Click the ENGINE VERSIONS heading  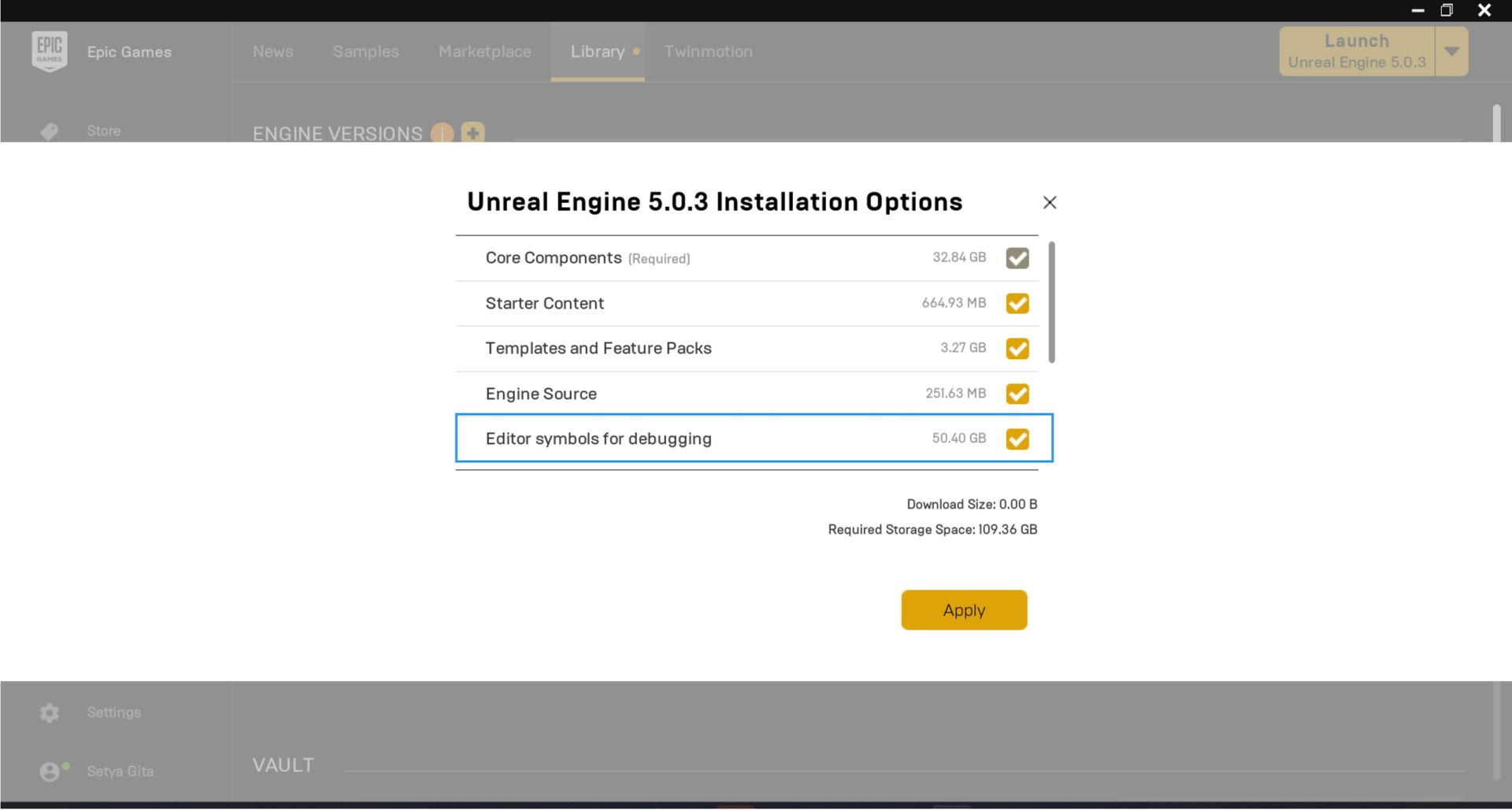[x=337, y=133]
